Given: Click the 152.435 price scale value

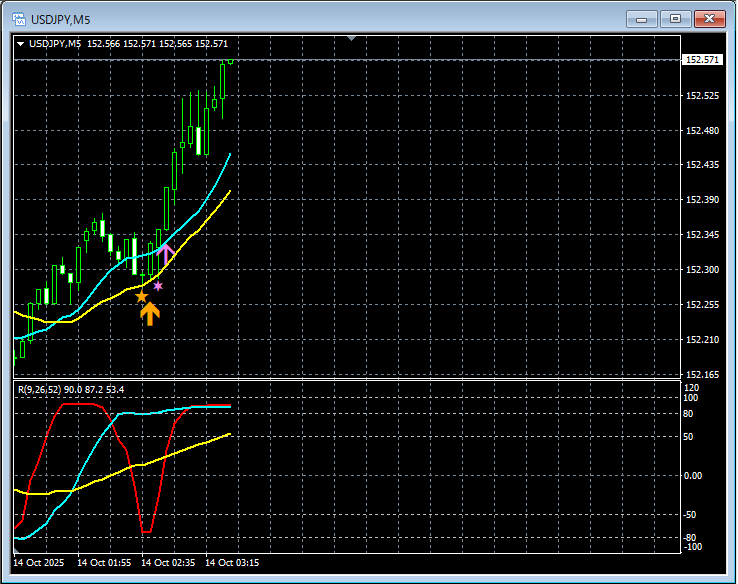Looking at the screenshot, I should [703, 165].
